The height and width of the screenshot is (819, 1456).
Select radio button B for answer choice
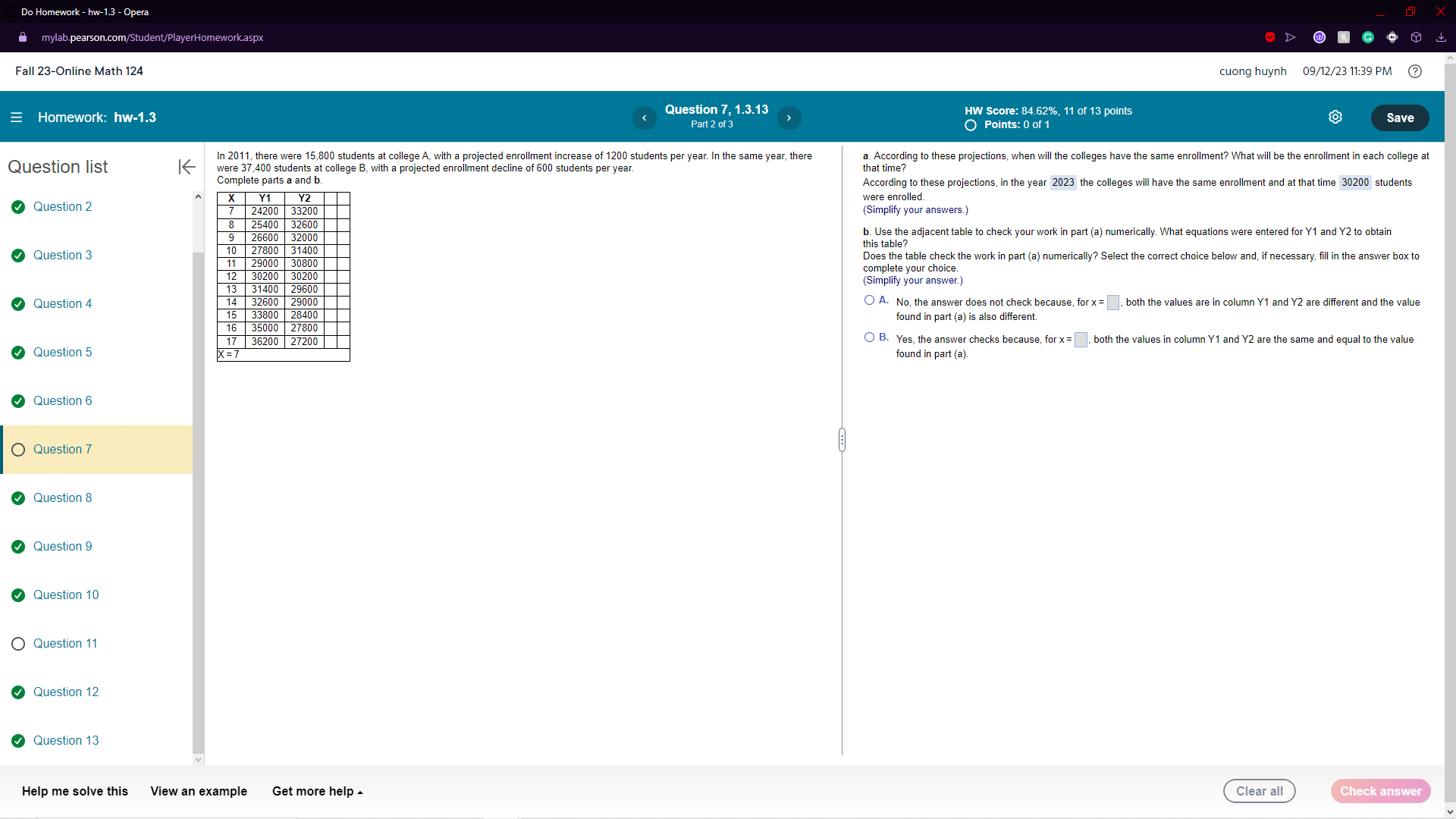point(870,337)
